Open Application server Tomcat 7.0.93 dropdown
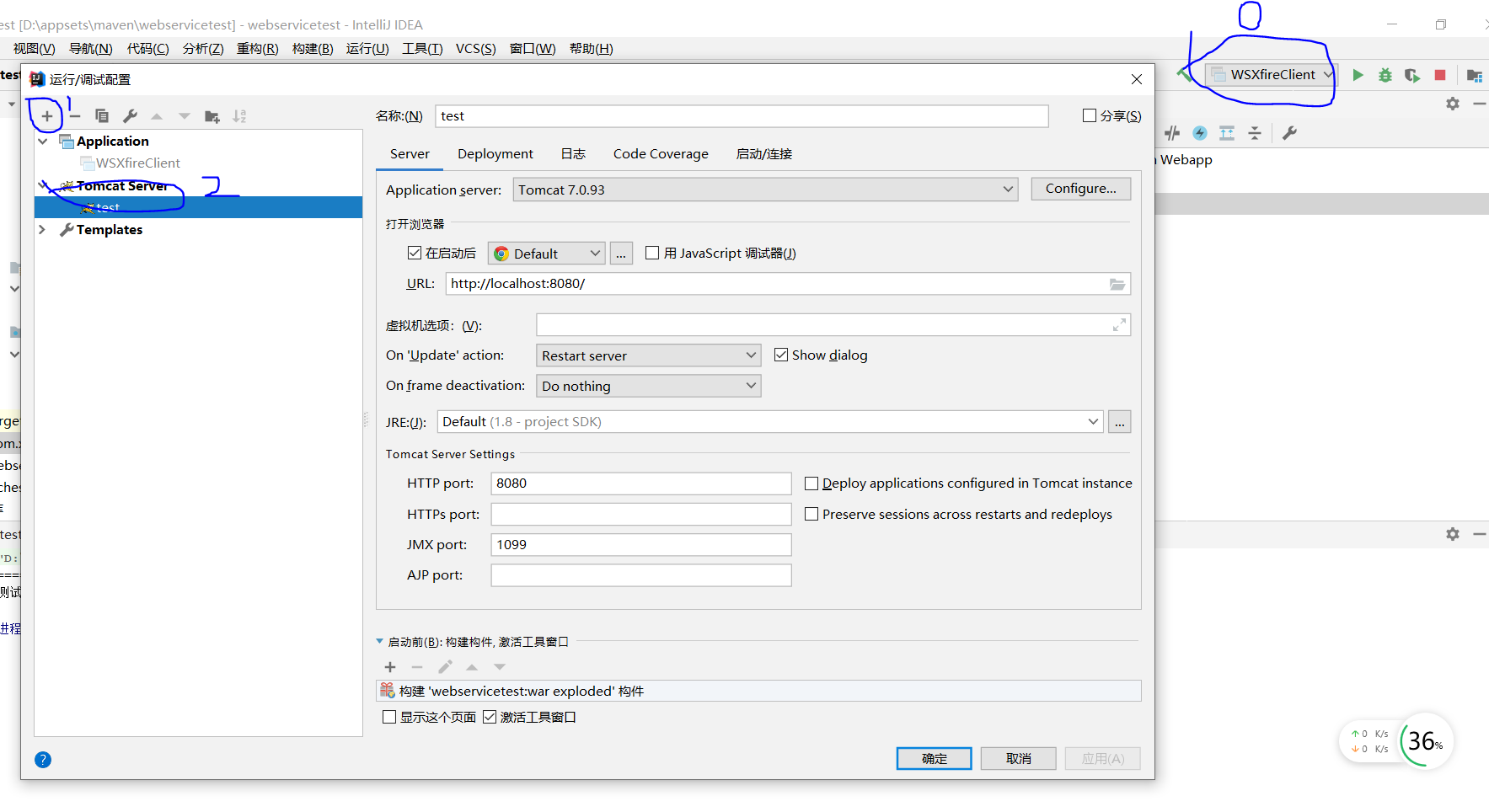1489x812 pixels. click(x=765, y=190)
